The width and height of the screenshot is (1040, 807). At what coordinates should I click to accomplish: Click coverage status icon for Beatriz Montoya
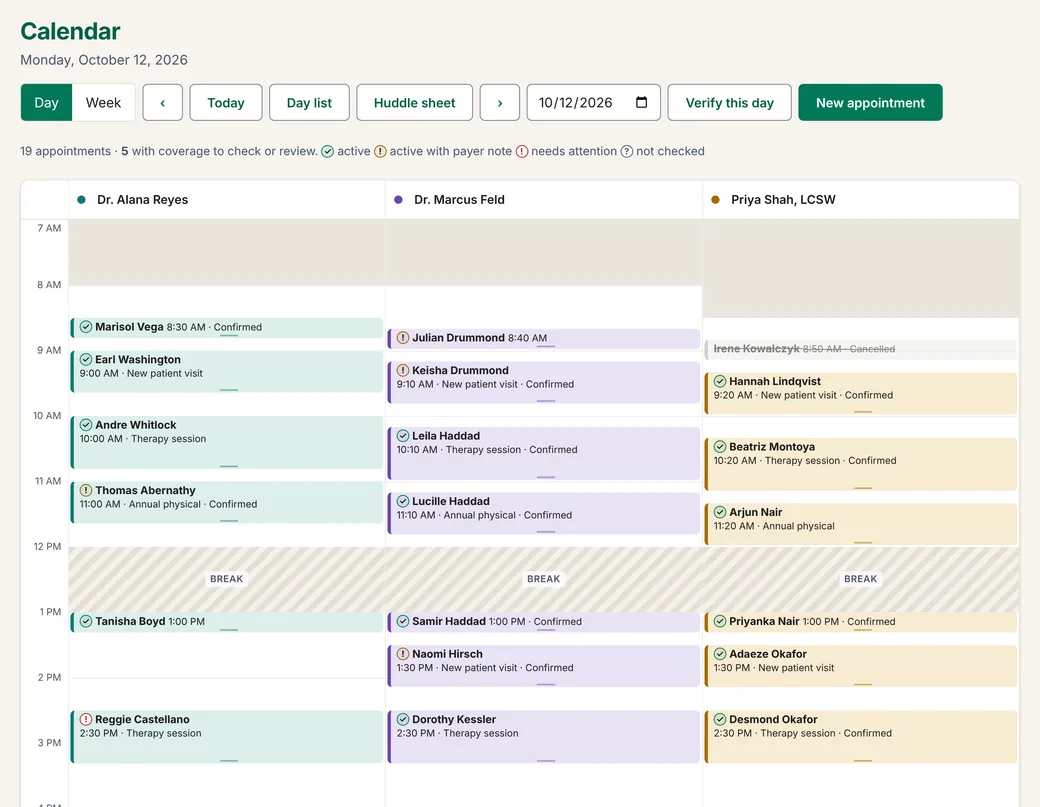(x=720, y=447)
